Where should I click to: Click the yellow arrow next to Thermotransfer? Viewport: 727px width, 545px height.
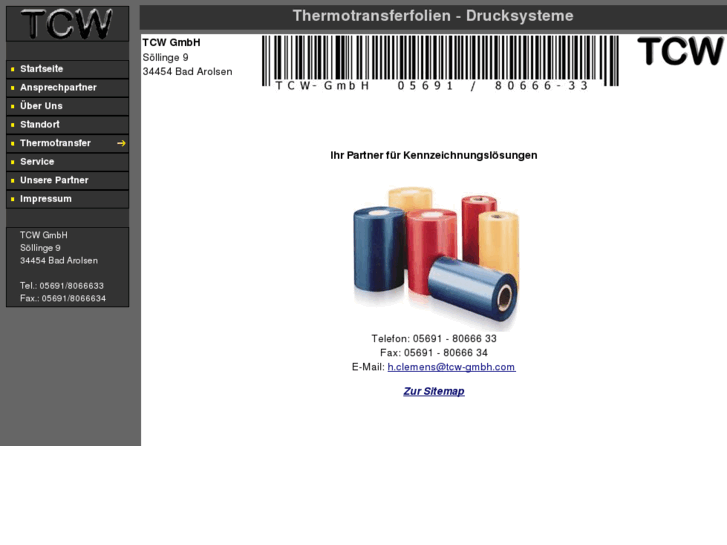point(121,143)
